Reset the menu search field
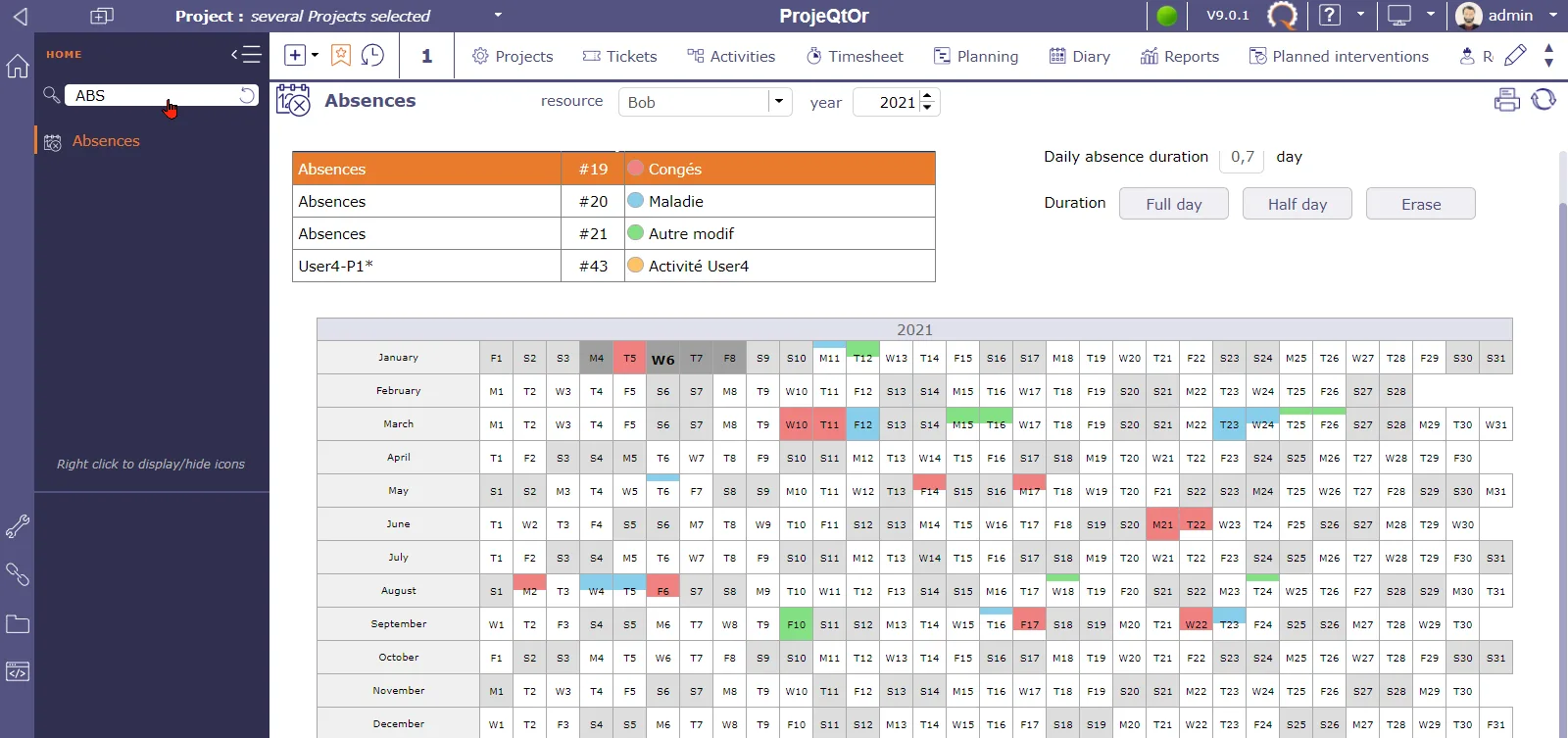This screenshot has height=738, width=1568. pos(247,95)
